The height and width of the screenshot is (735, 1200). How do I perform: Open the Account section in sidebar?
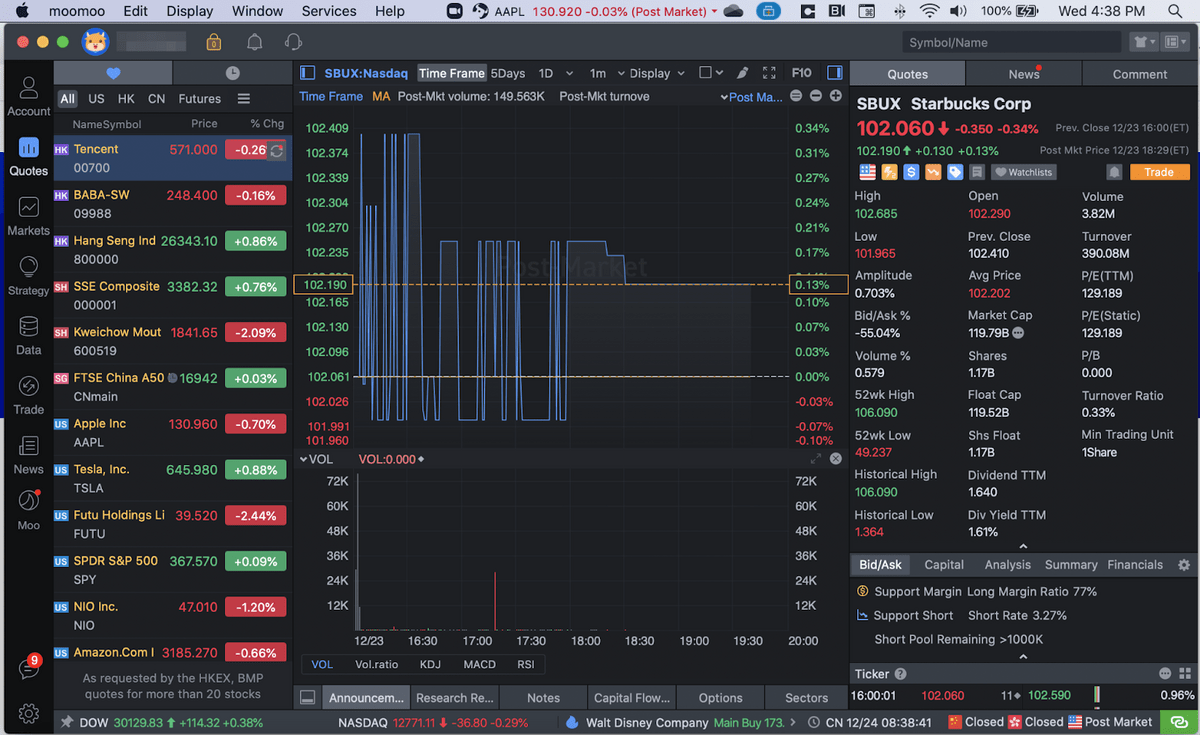28,97
